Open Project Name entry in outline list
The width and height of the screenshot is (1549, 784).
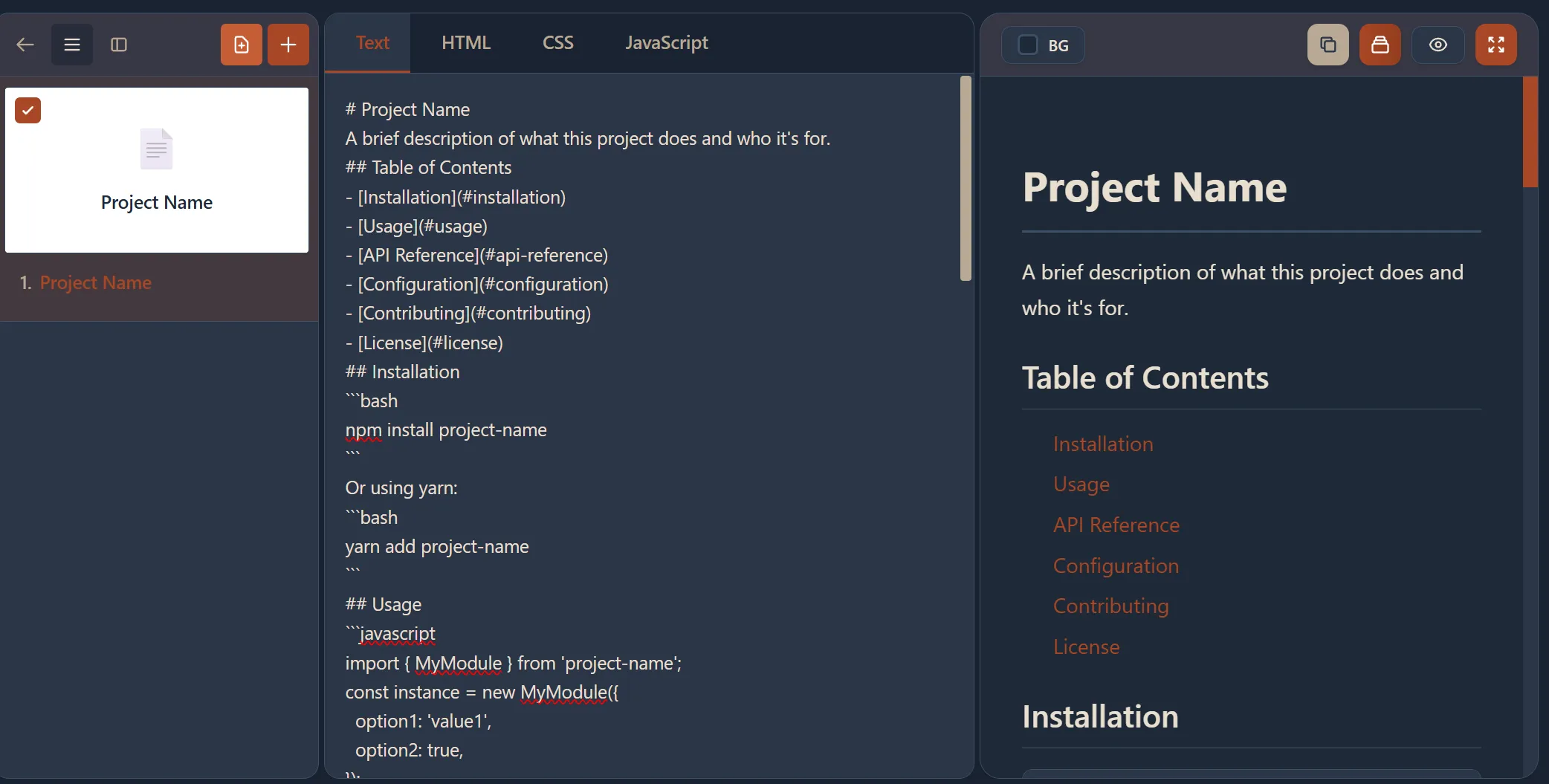96,283
